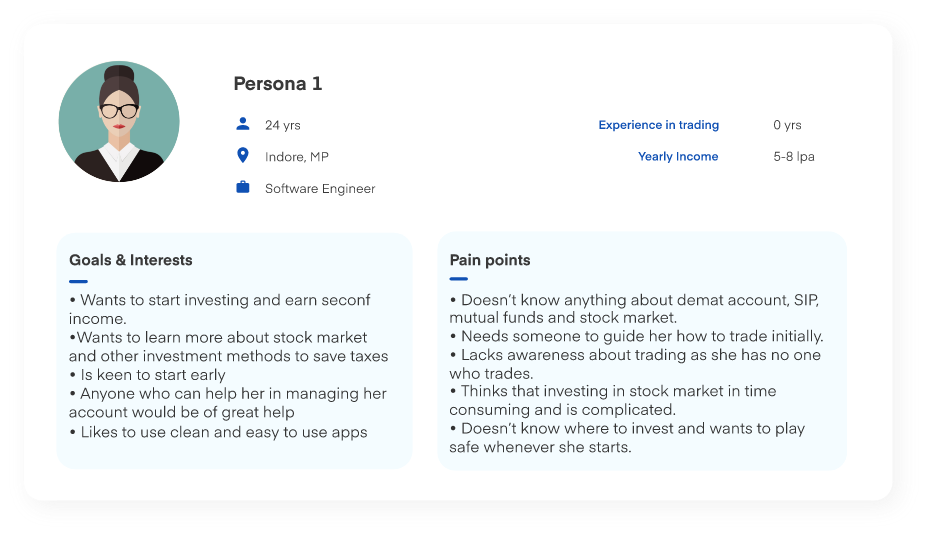
Task: Click the 'Lacks awareness about trading' bullet
Action: click(x=635, y=355)
